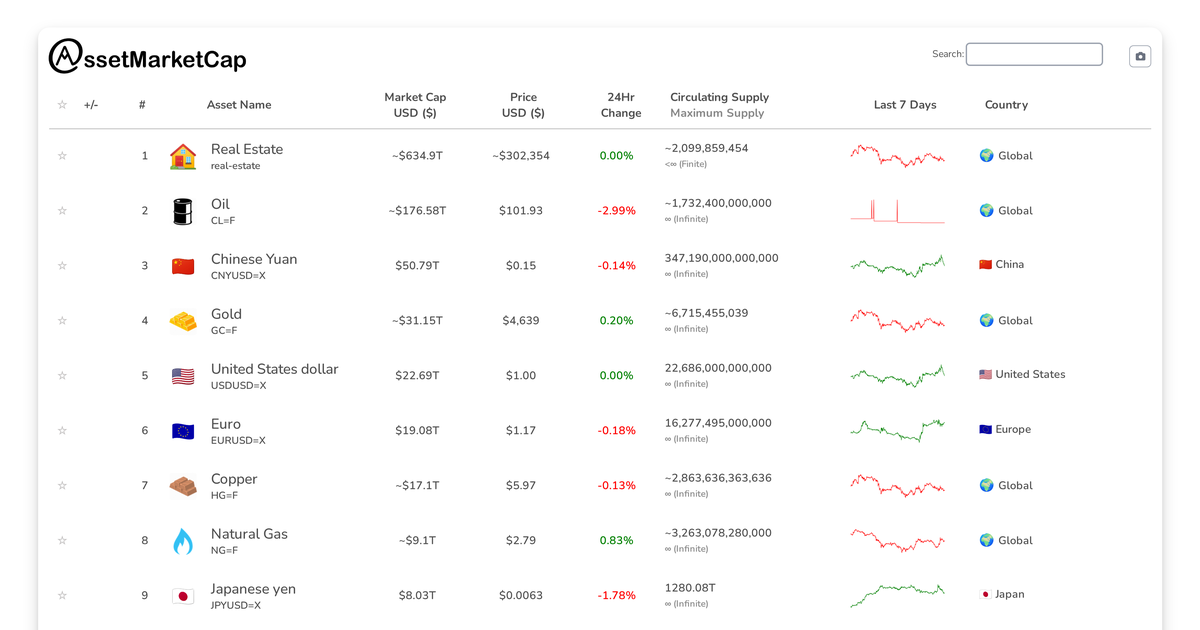1200x630 pixels.
Task: Open the Japanese yen asset link
Action: [253, 589]
